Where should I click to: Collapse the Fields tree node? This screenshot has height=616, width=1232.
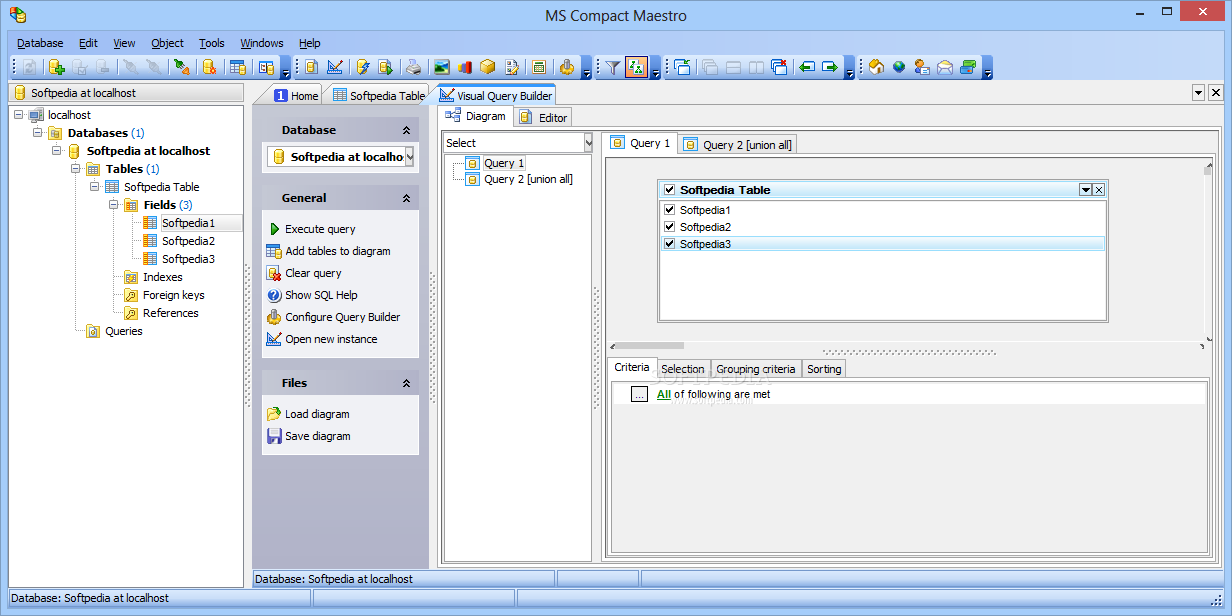coord(114,205)
